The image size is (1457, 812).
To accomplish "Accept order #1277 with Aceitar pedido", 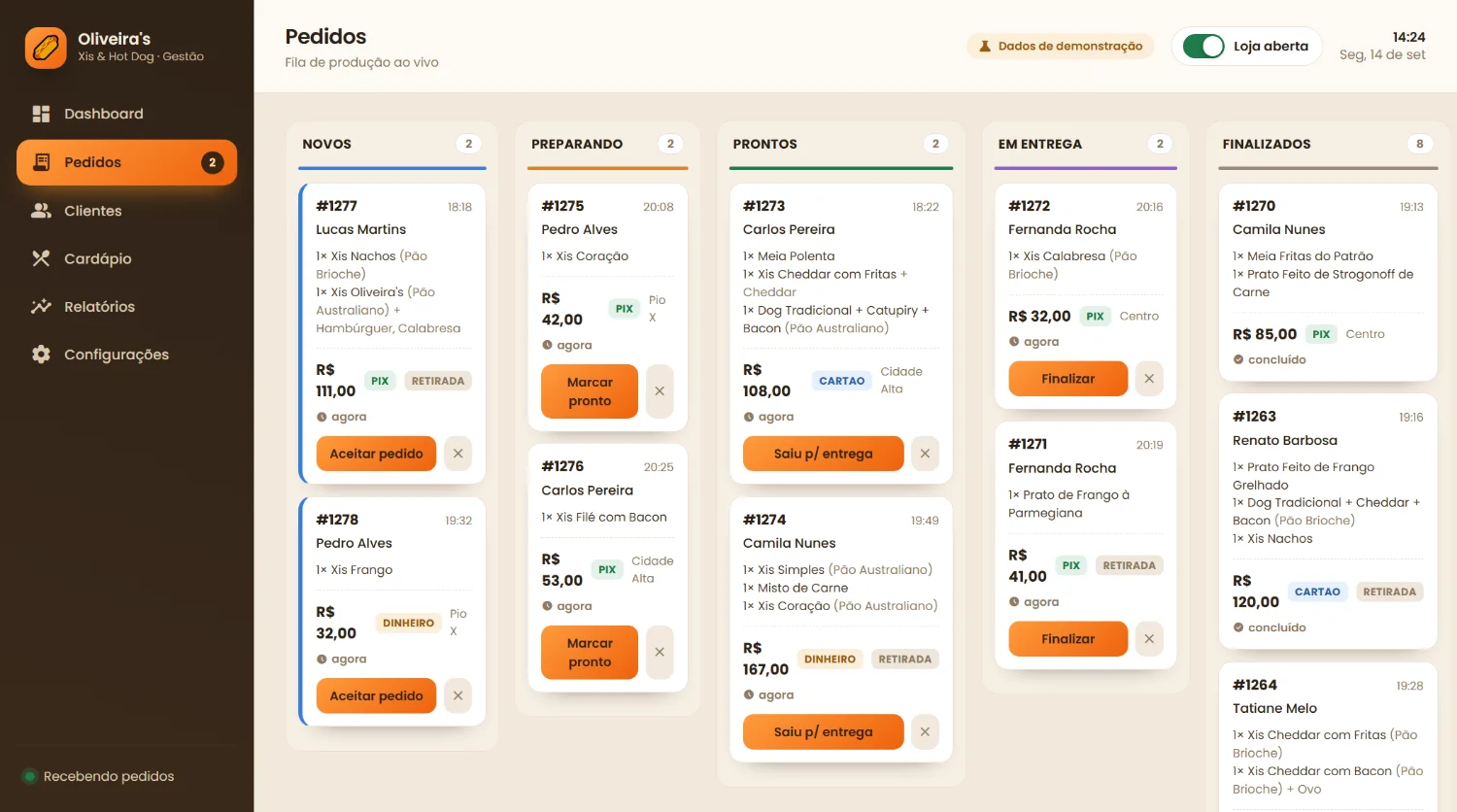I will tap(376, 454).
